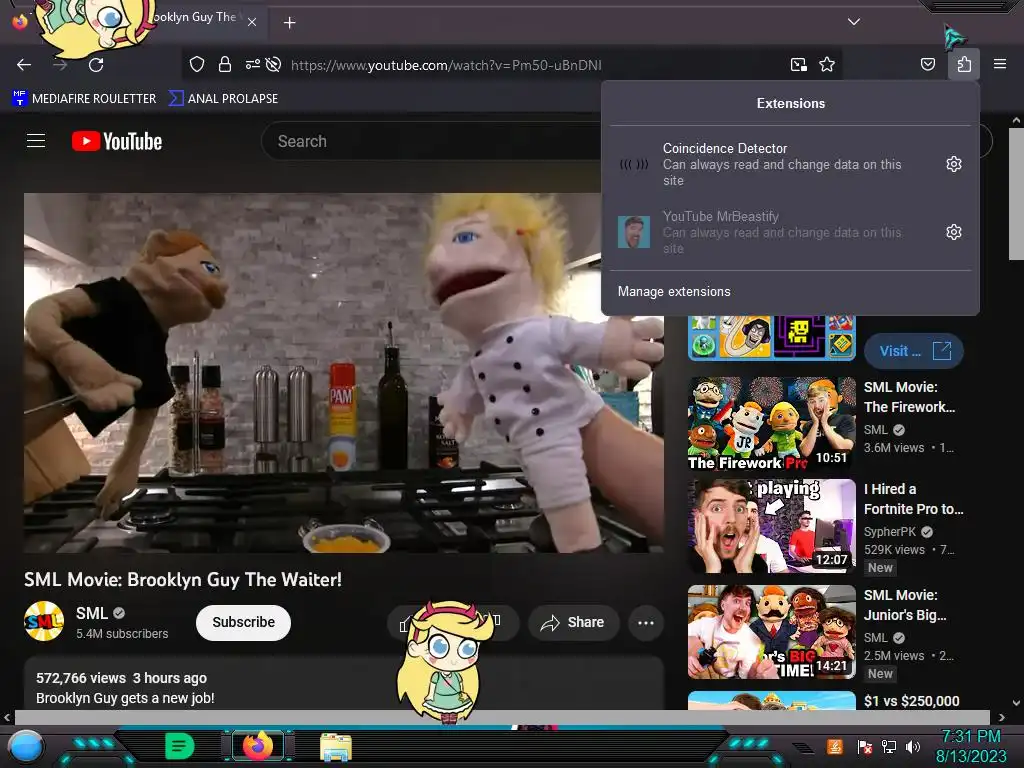
Task: Open a new tab with the plus button
Action: 289,23
